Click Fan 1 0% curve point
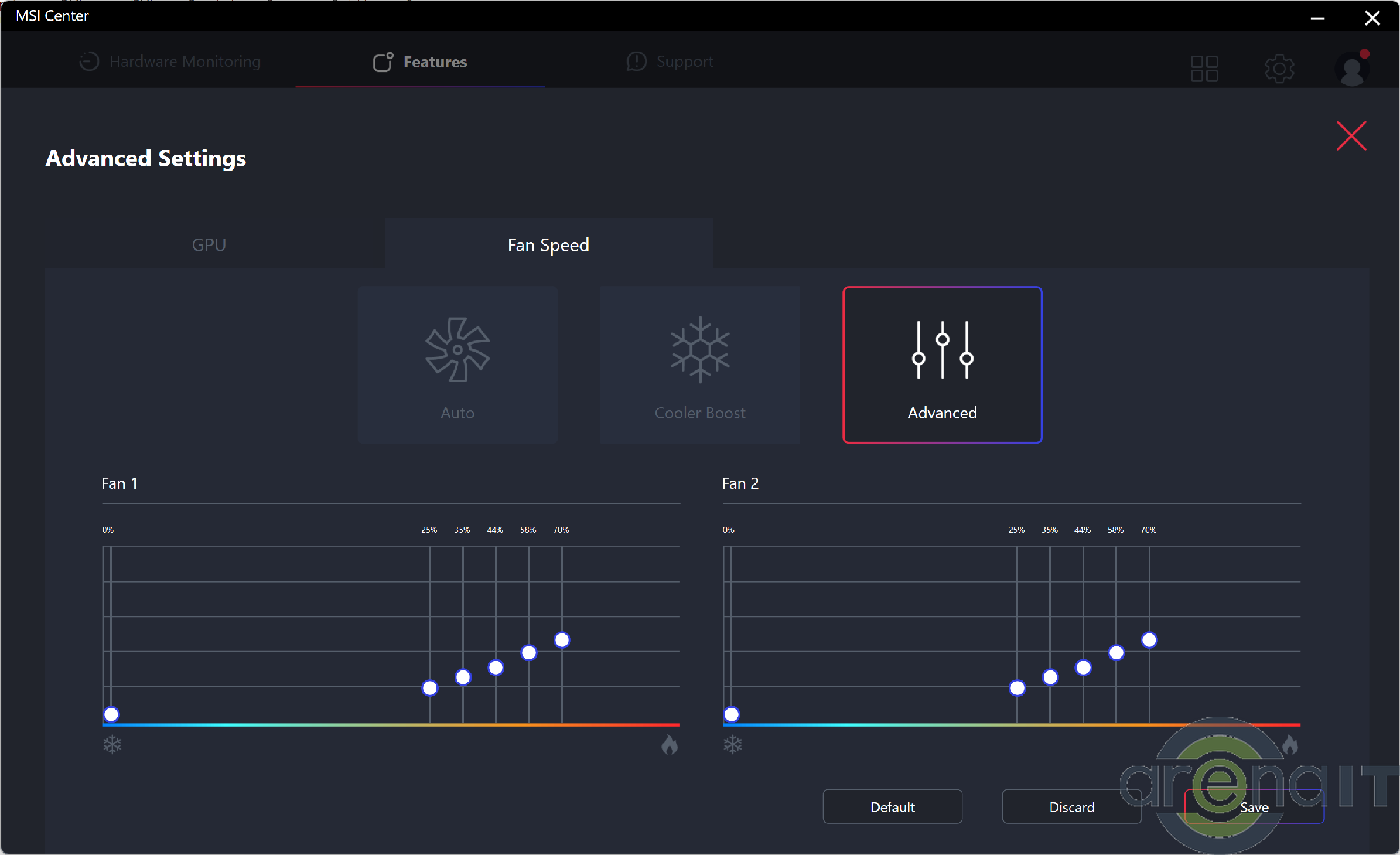The height and width of the screenshot is (855, 1400). [x=111, y=714]
